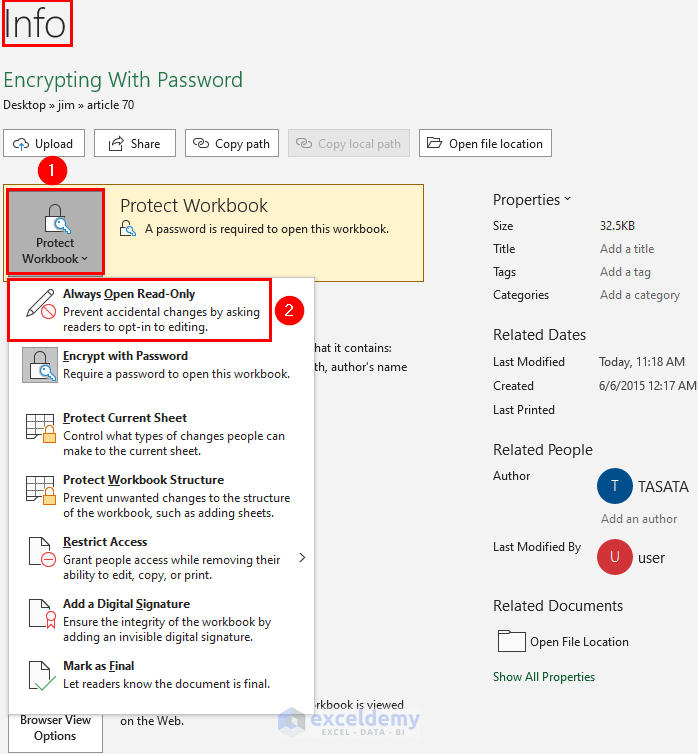698x754 pixels.
Task: Expand the Properties dropdown
Action: click(532, 200)
